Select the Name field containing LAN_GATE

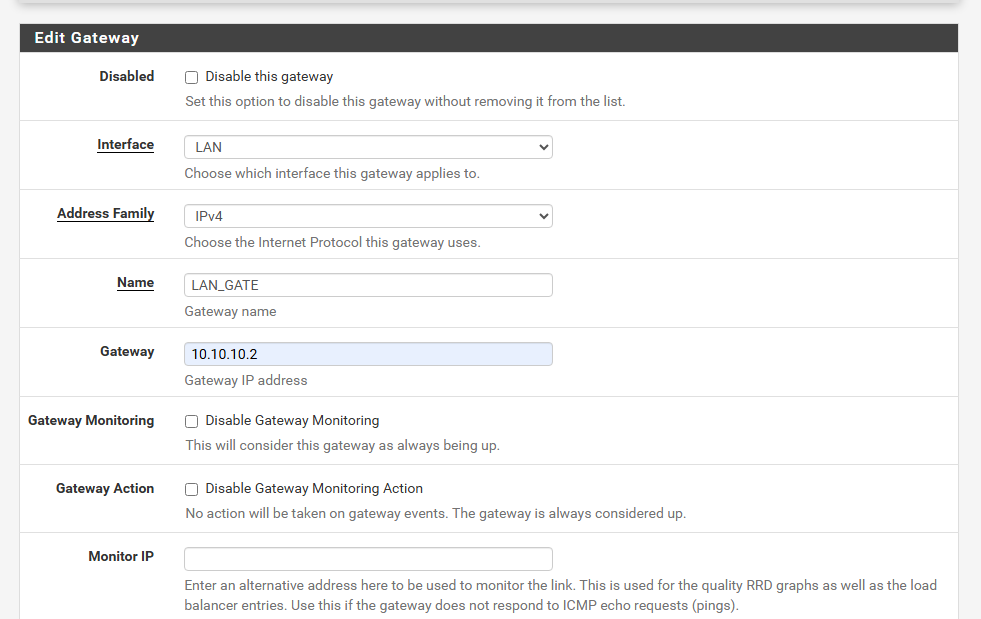click(x=367, y=285)
